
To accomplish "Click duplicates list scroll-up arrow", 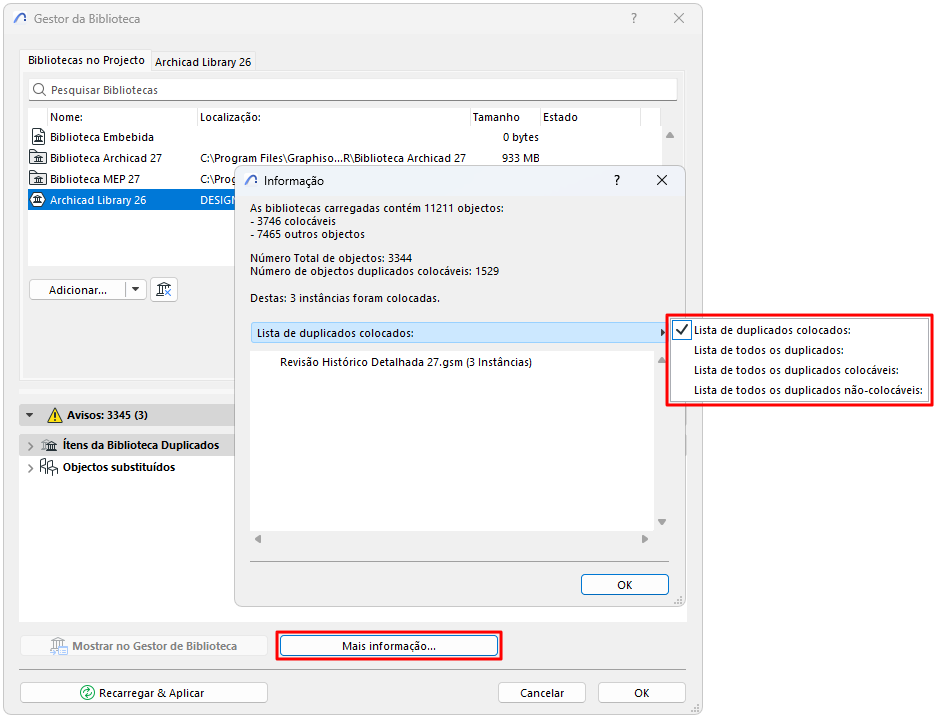I will pyautogui.click(x=661, y=360).
